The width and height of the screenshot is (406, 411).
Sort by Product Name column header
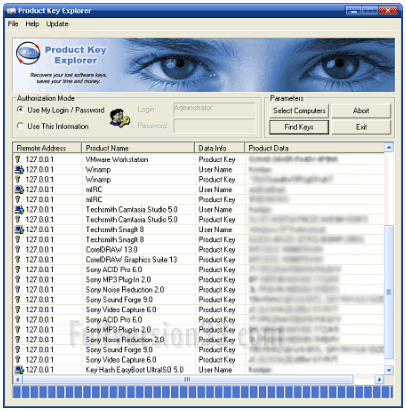tap(138, 148)
